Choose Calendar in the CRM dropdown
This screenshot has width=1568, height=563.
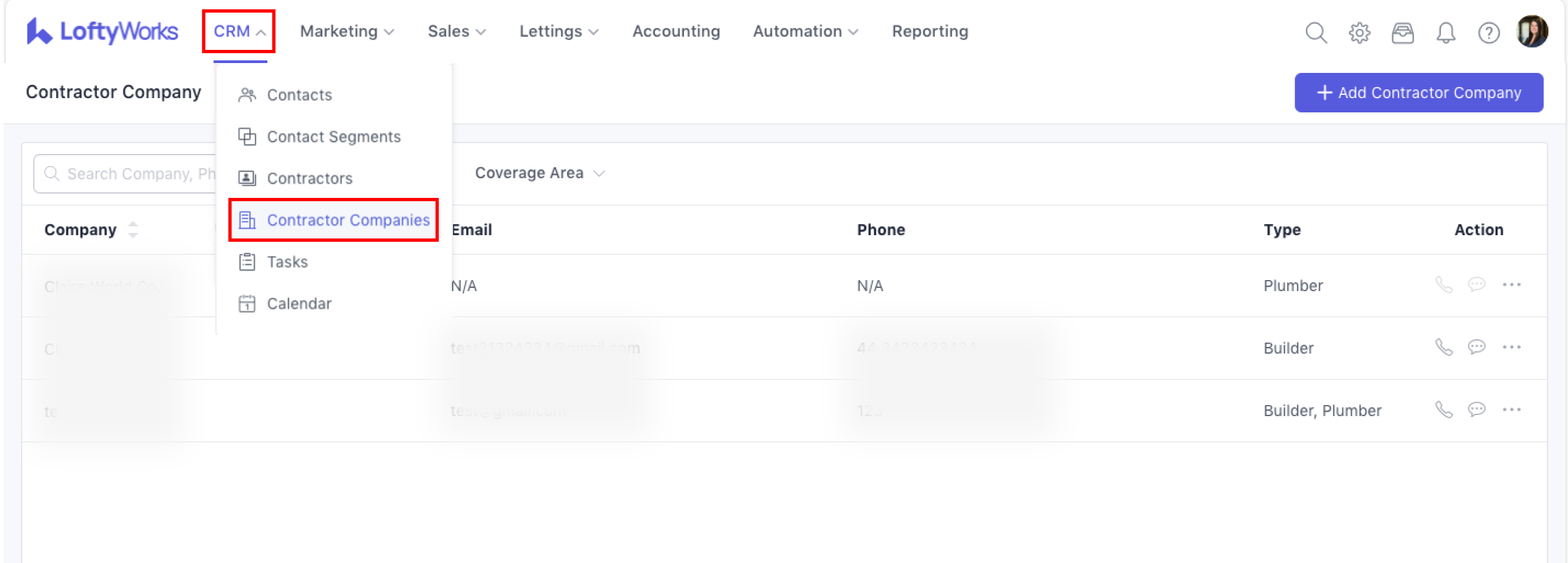298,304
